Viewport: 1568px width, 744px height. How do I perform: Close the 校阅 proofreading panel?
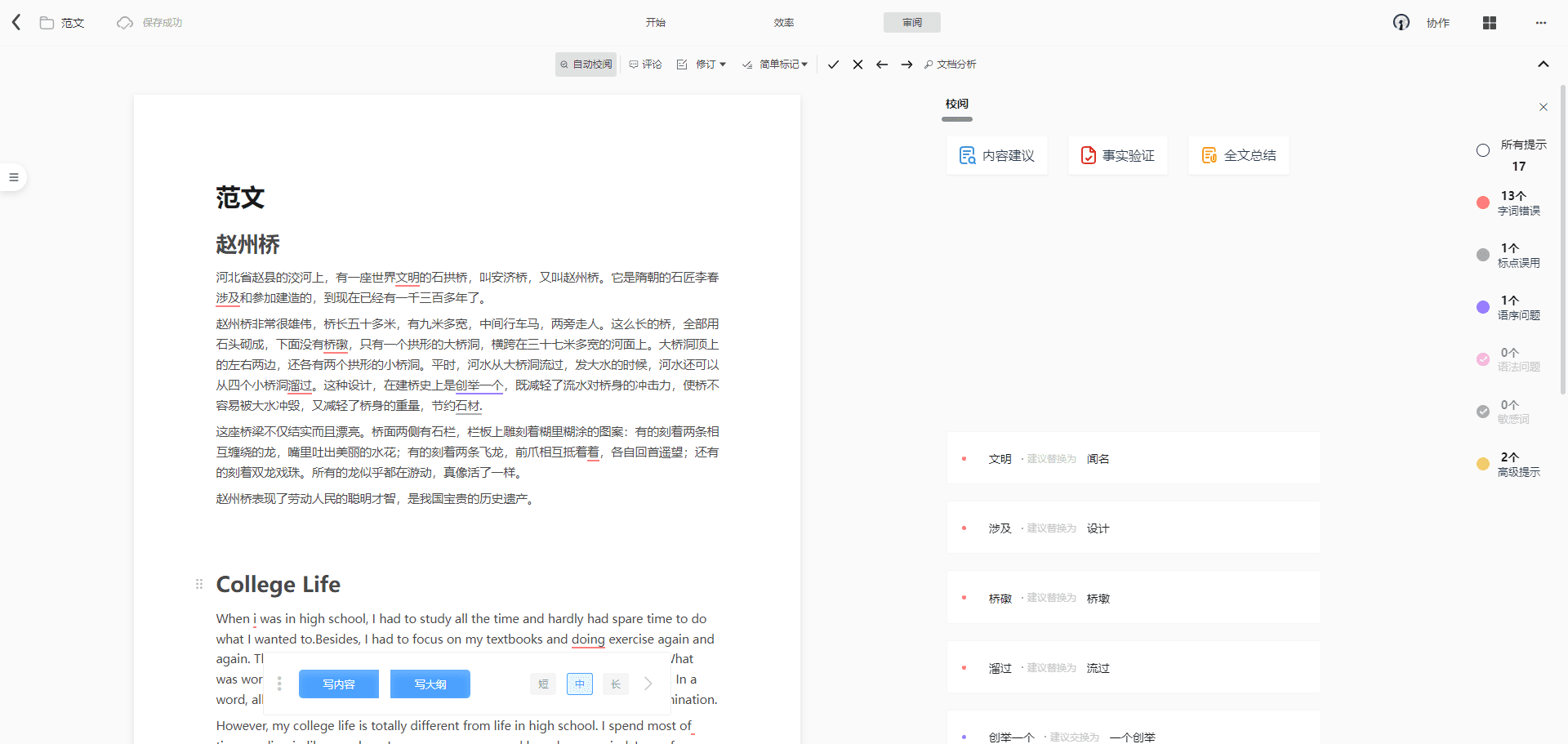(1543, 107)
